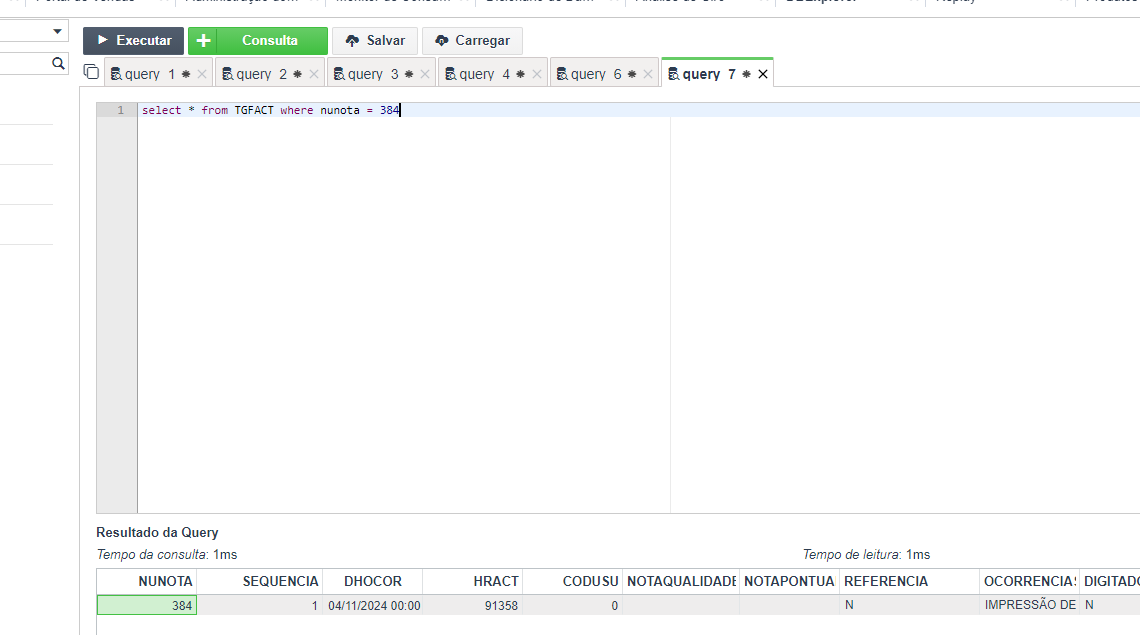Click the copy-tabs icon left of query 1
Screen dimensions: 1140x635
(x=91, y=72)
